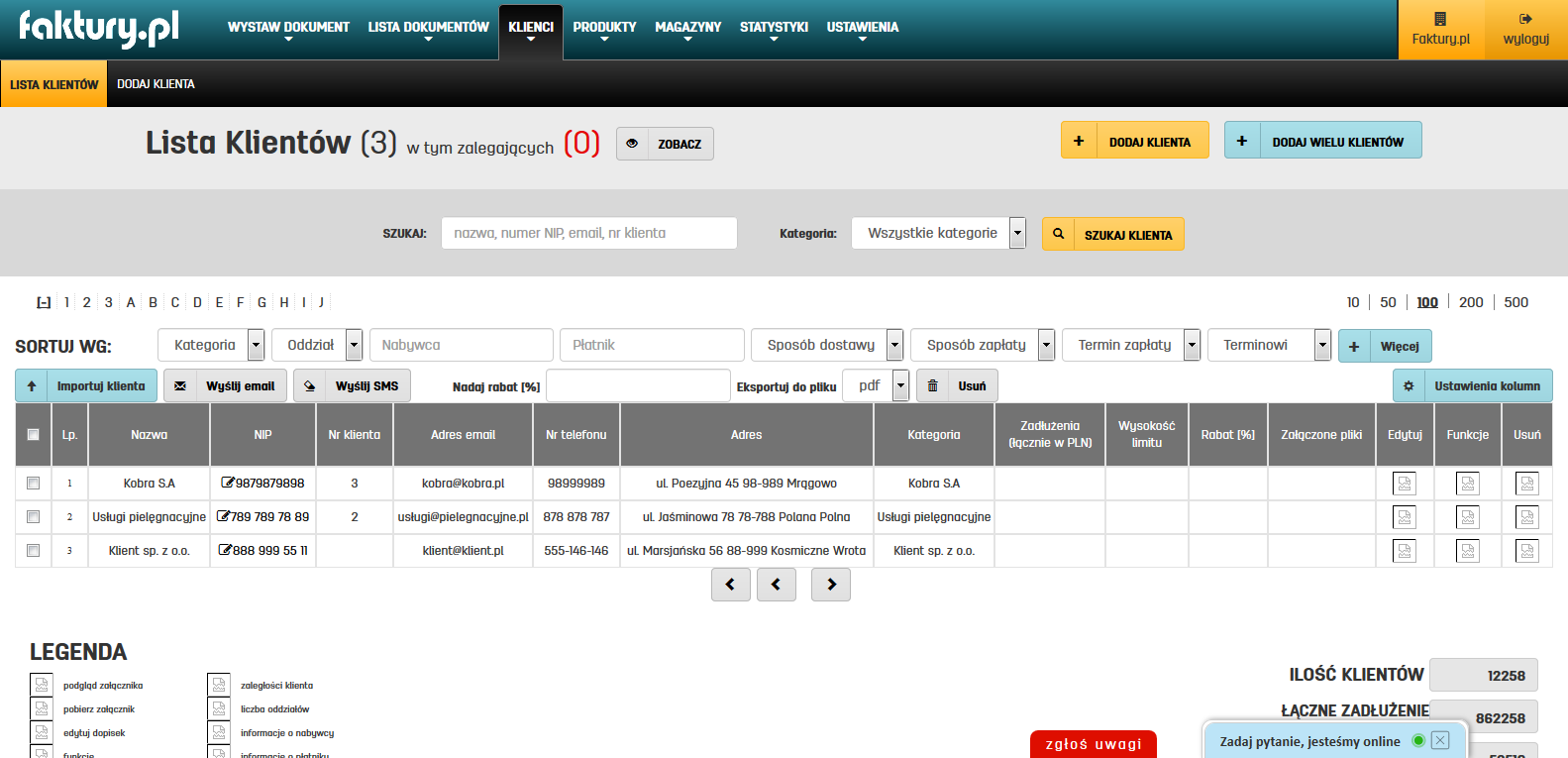The image size is (1568, 758).
Task: Check the Usługi pielęgnacyjne row checkbox
Action: coord(33,517)
